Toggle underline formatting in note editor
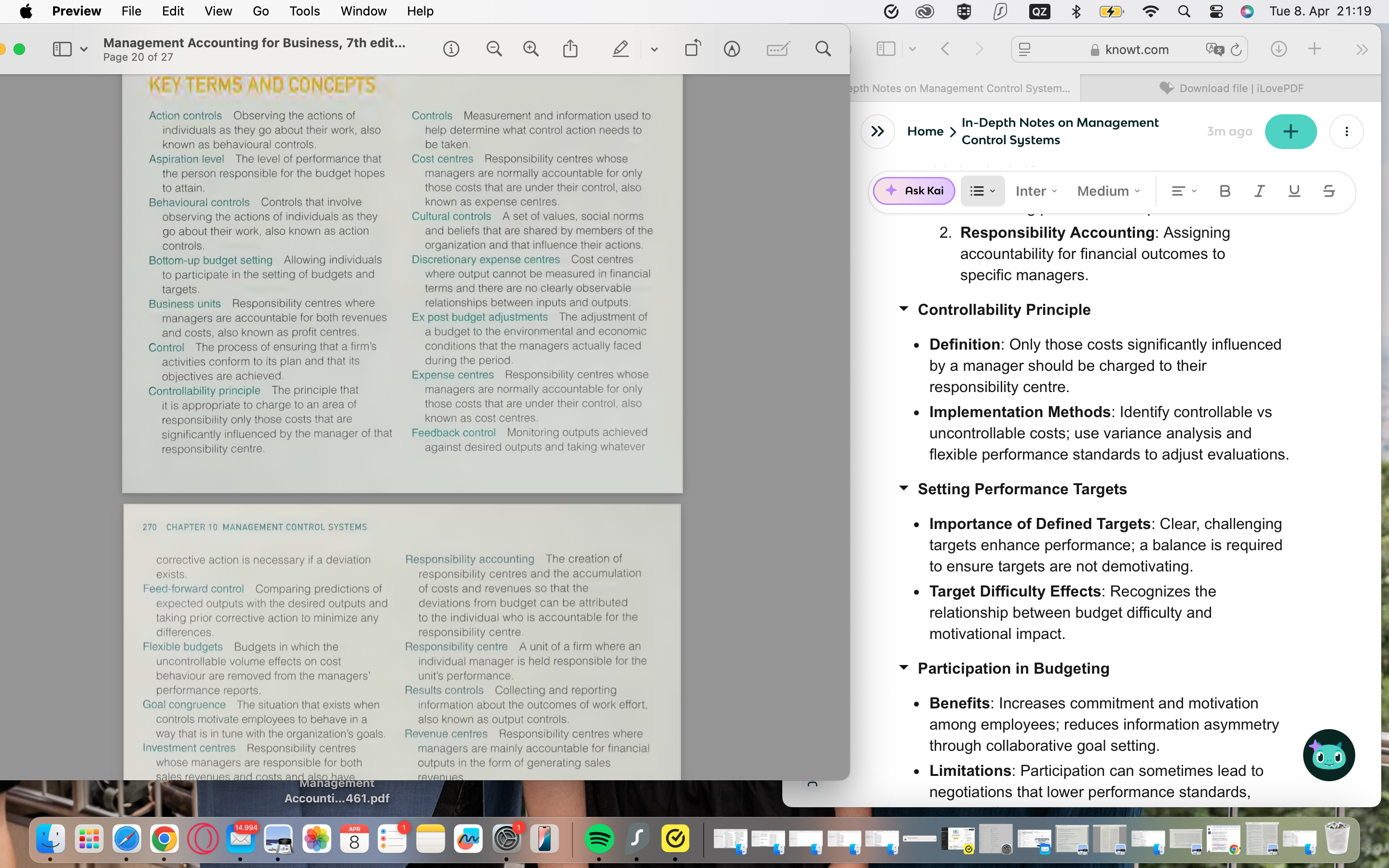The image size is (1389, 868). pos(1294,191)
